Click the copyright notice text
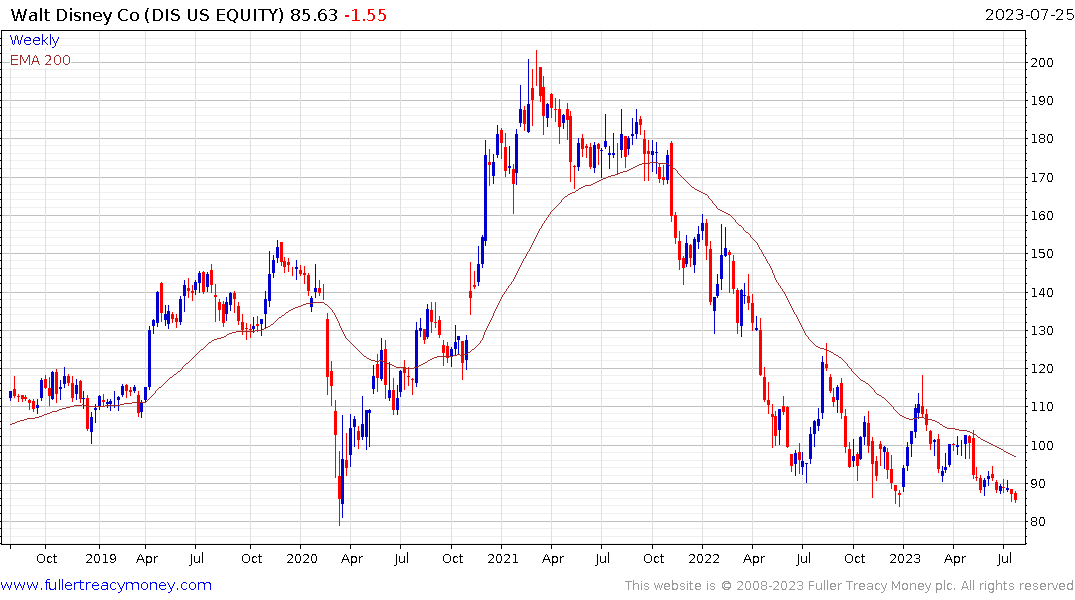This screenshot has height=600, width=1075. tap(849, 586)
